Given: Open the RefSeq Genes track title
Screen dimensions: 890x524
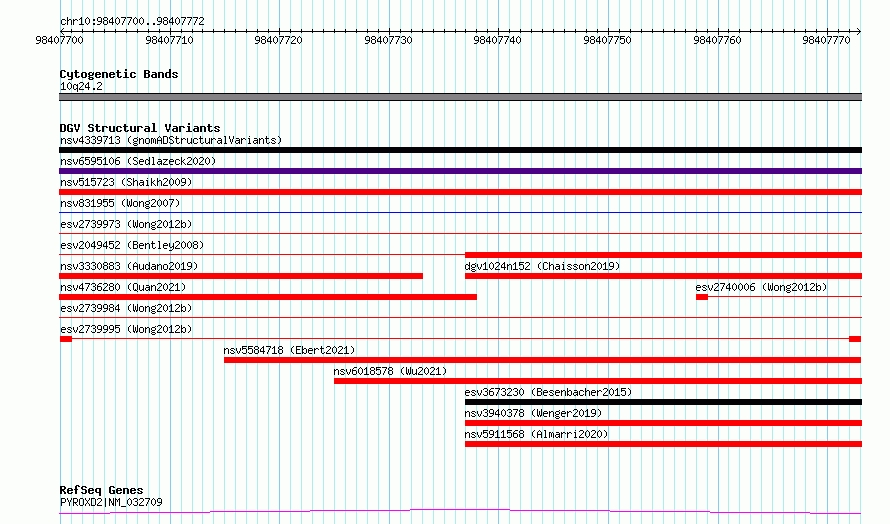Looking at the screenshot, I should (x=101, y=490).
